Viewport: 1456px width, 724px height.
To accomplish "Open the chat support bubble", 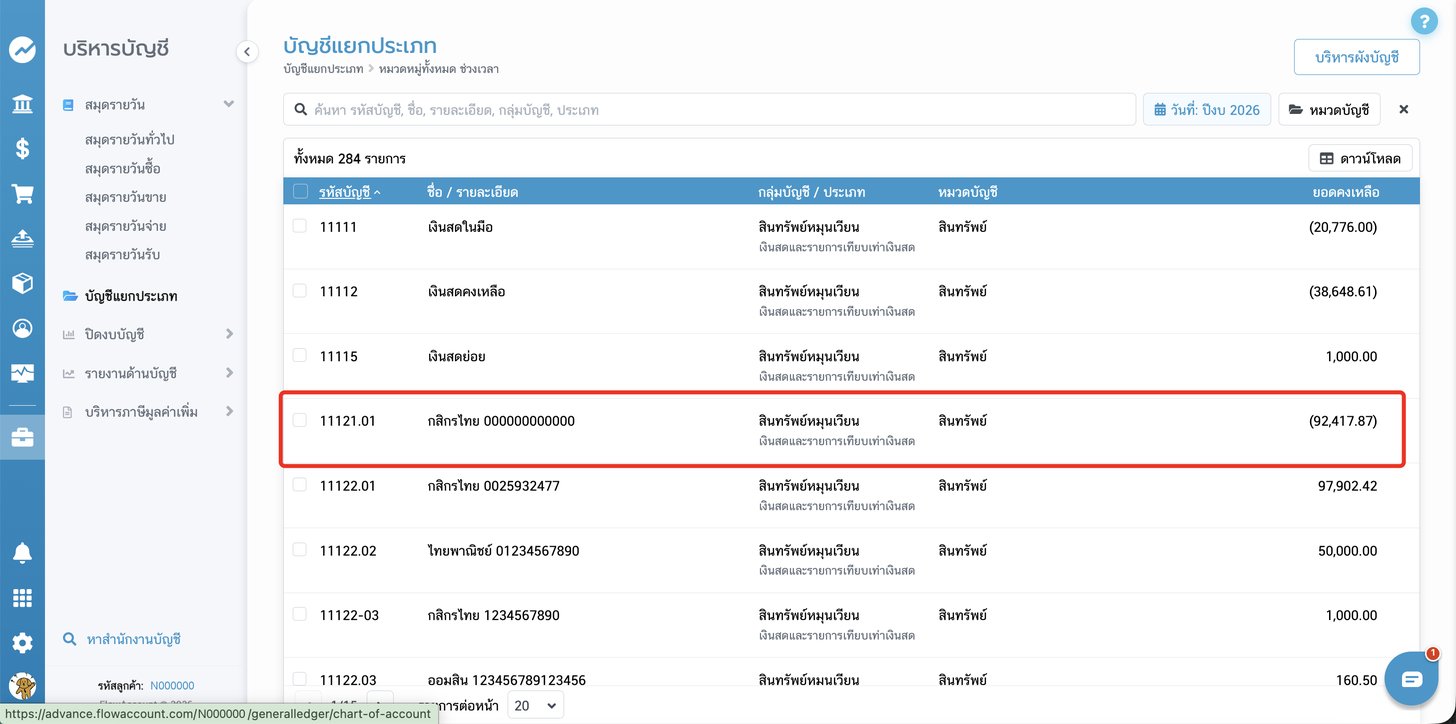I will coord(1411,679).
